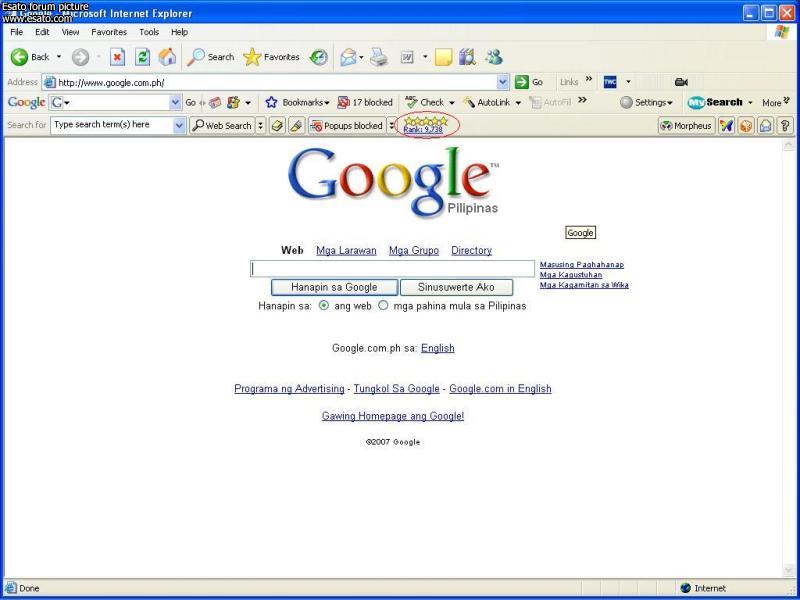Open the Research books icon
Screen dimensions: 800x600
[467, 57]
